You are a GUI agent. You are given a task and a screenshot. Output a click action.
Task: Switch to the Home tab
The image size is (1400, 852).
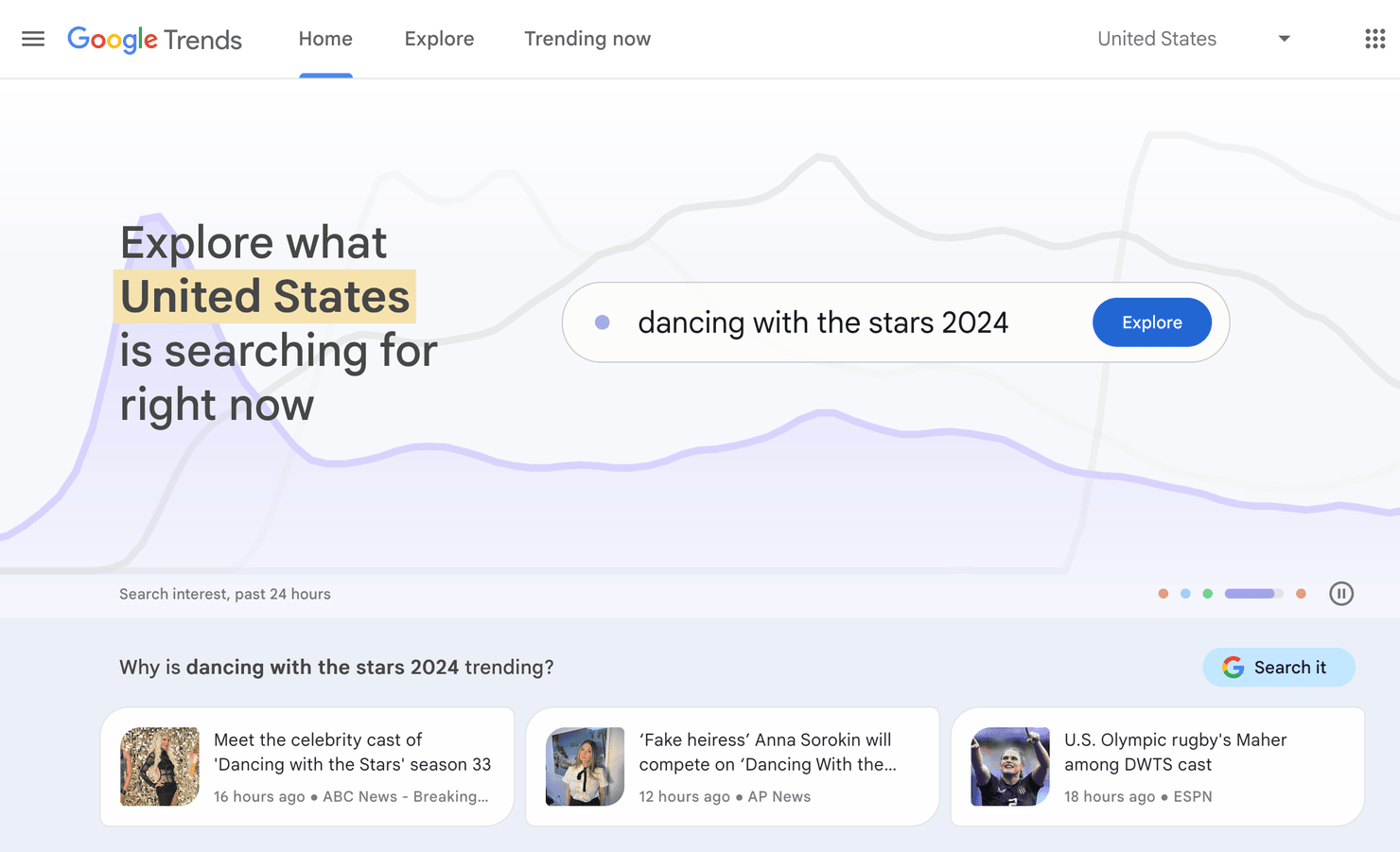point(325,39)
